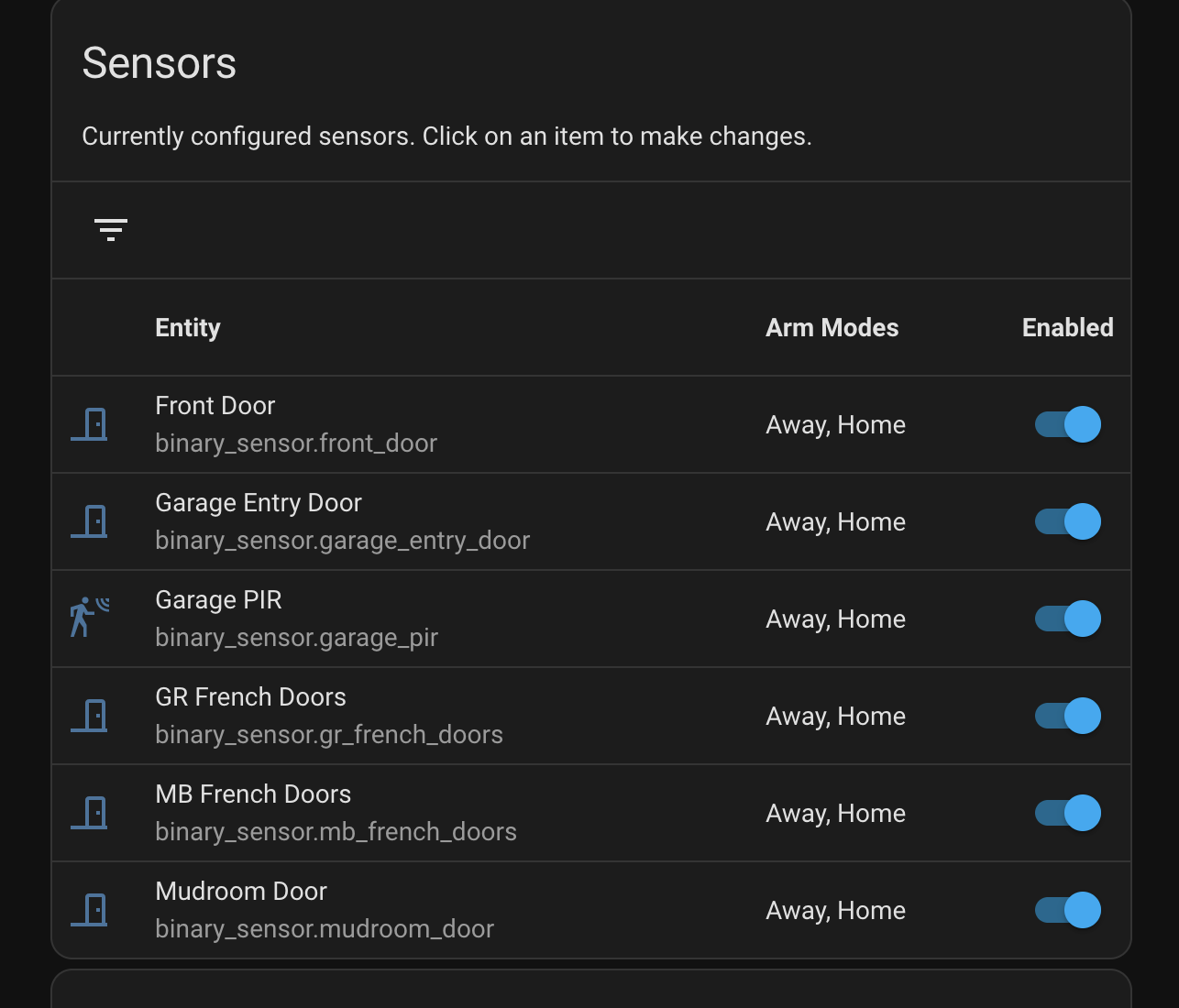The image size is (1179, 1008).
Task: Click the Mudroom Door sensor icon
Action: (x=89, y=910)
